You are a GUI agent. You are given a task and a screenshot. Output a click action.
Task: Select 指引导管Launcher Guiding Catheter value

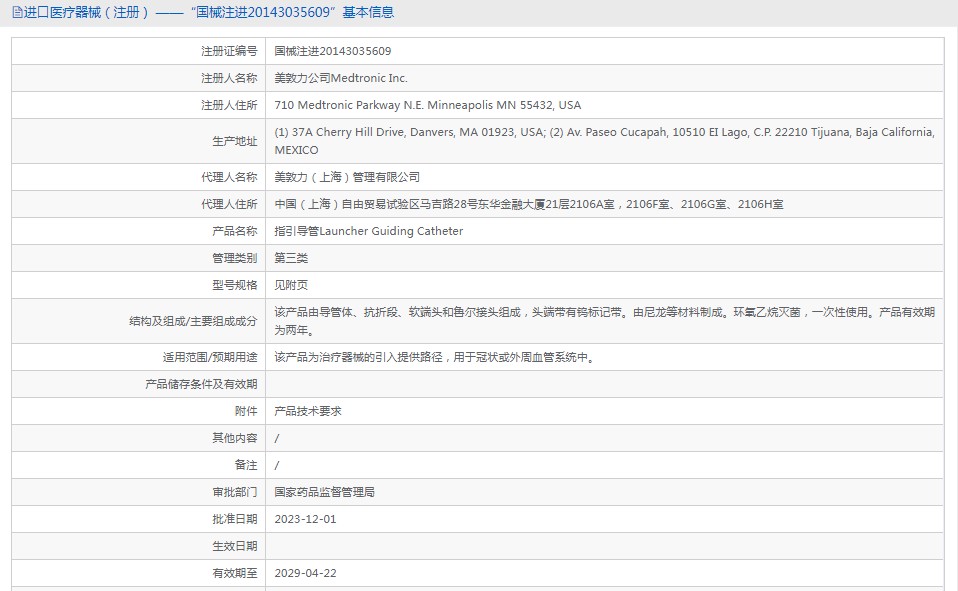(368, 231)
